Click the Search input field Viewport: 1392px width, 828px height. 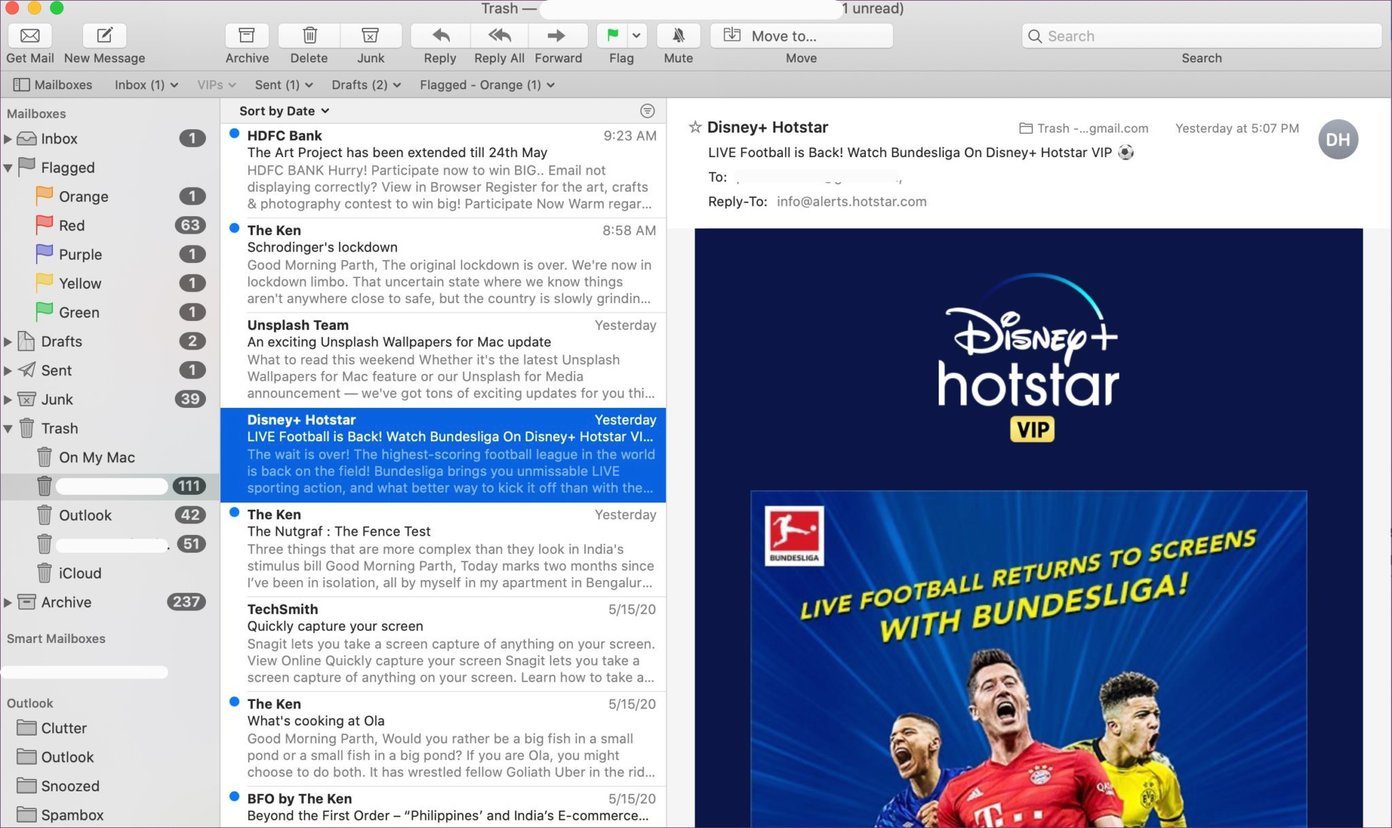click(1202, 36)
